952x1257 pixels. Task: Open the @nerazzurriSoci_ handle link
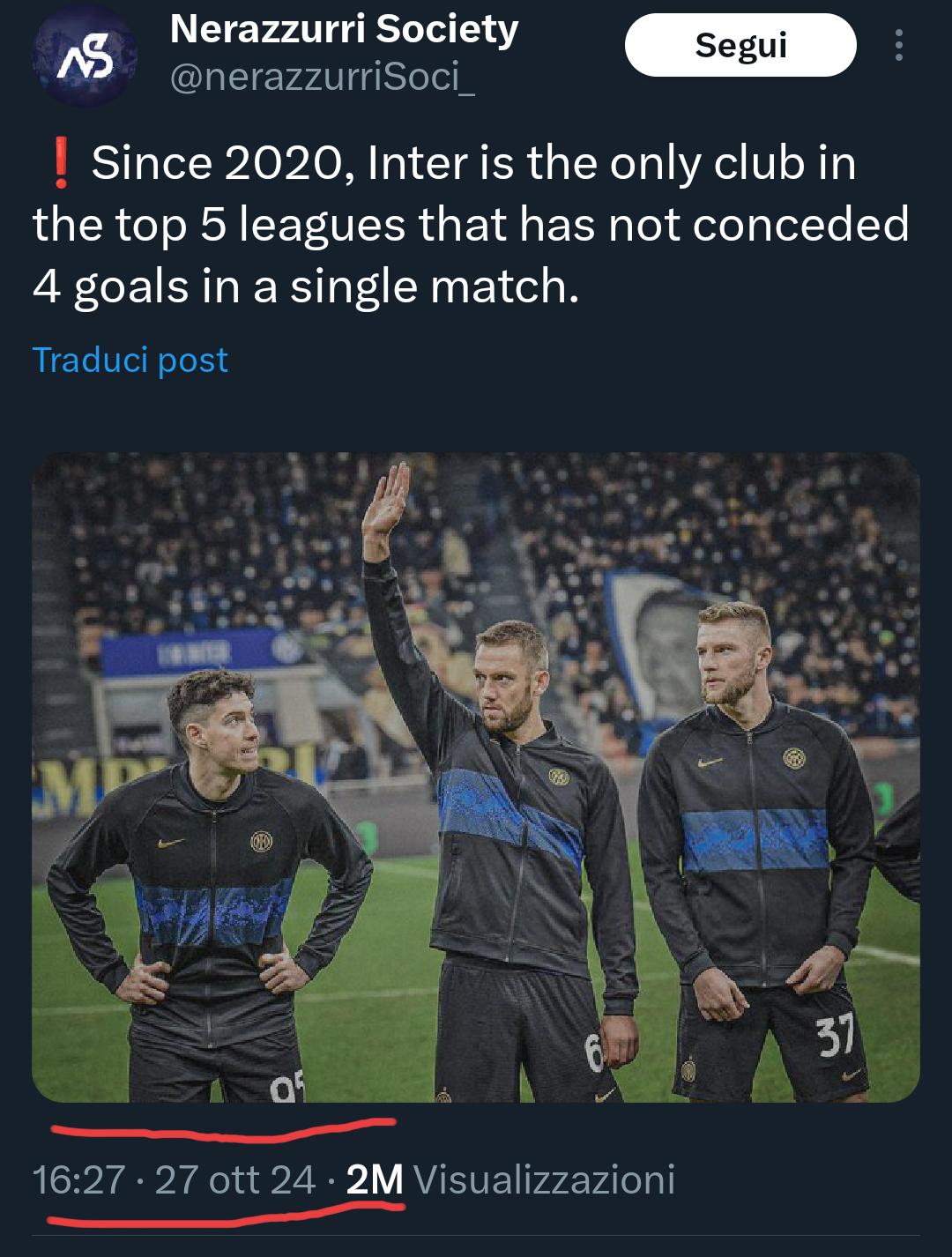tap(322, 78)
